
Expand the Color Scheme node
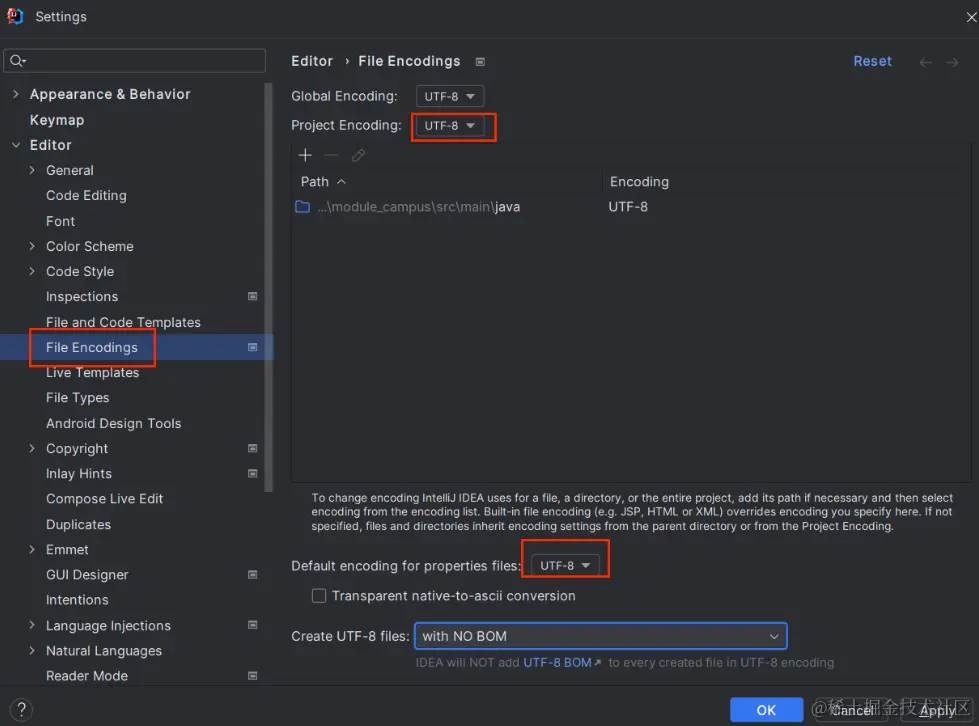click(32, 246)
